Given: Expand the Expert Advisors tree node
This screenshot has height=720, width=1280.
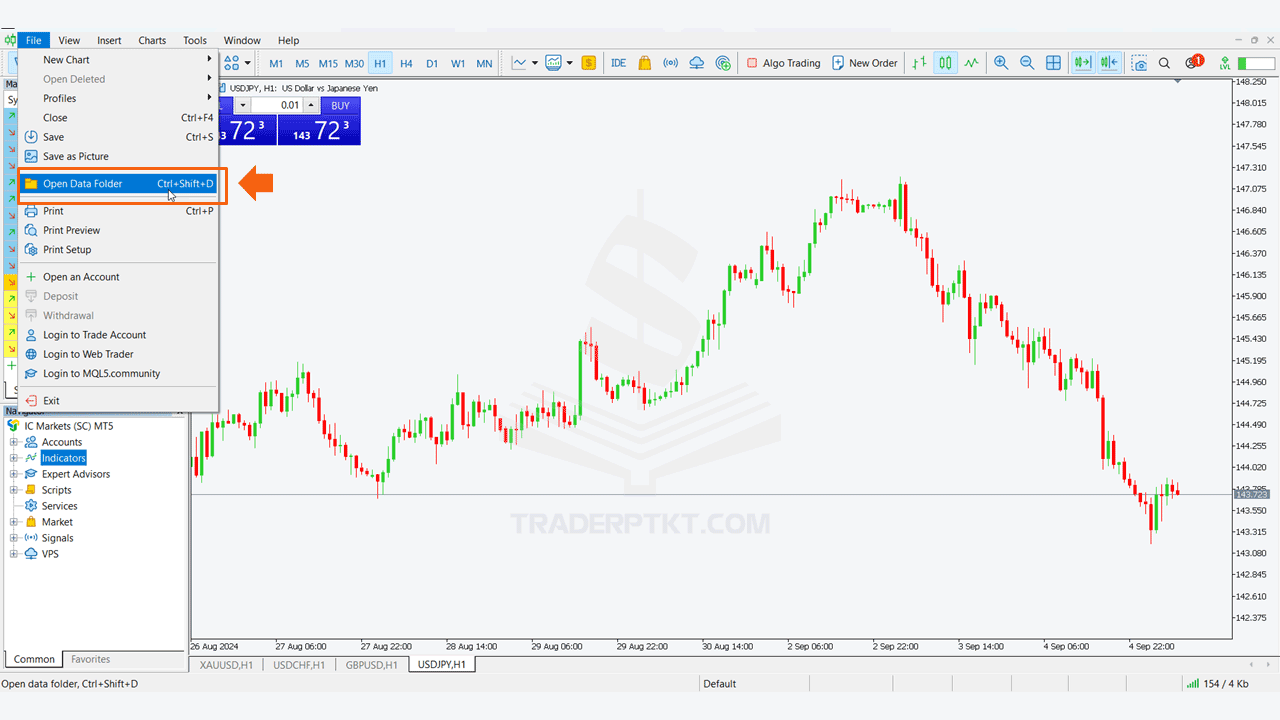Looking at the screenshot, I should [14, 474].
